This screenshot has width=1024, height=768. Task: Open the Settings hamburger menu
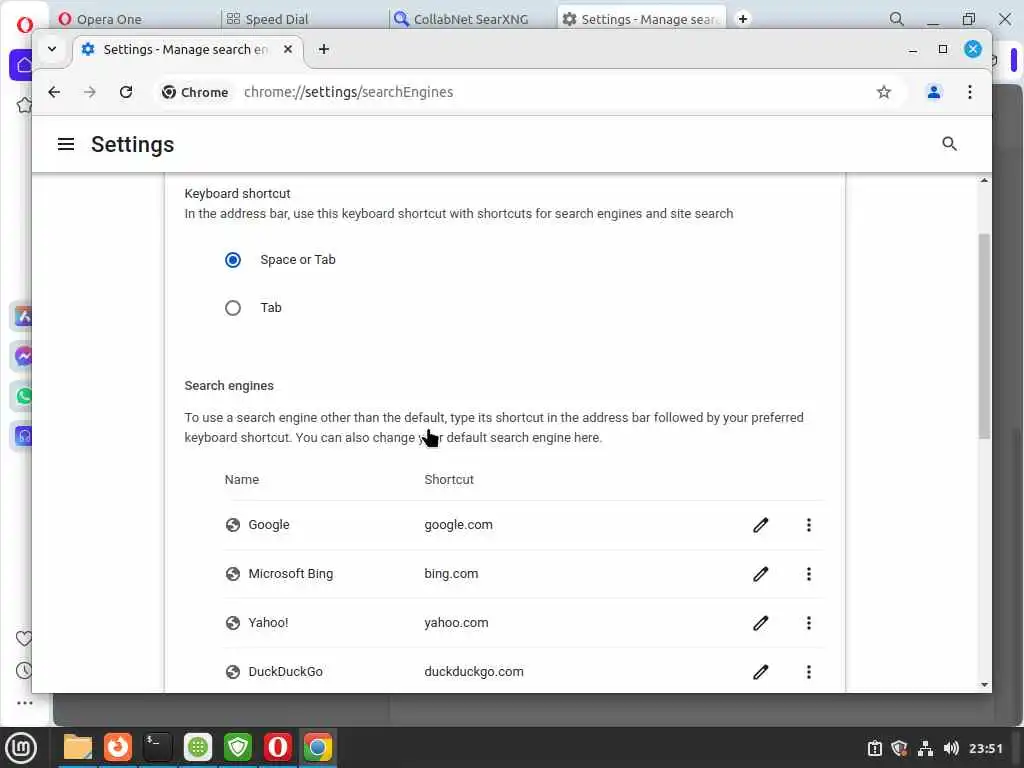pyautogui.click(x=66, y=144)
